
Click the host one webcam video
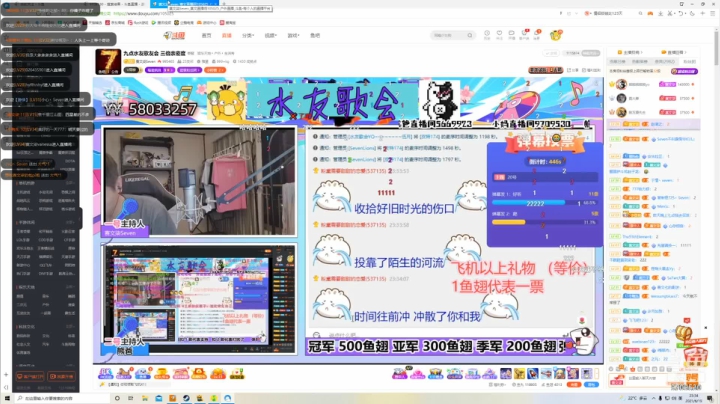click(200, 182)
